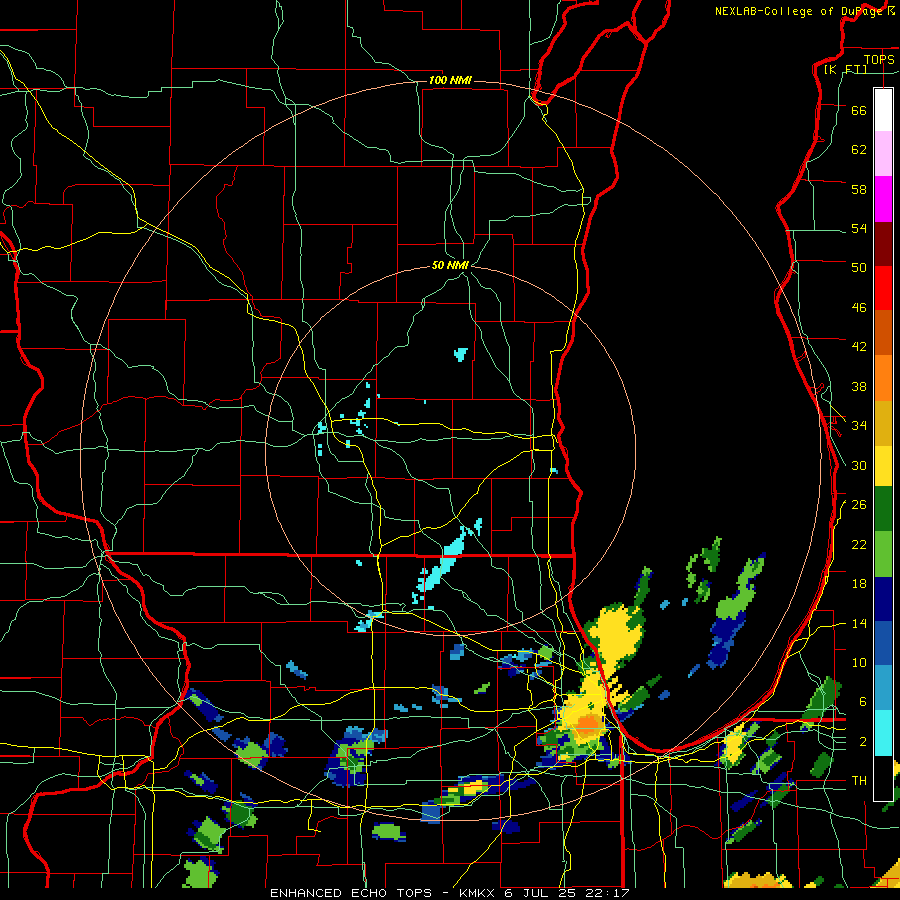Click the "26" value on the legend
The width and height of the screenshot is (900, 900).
pyautogui.click(x=859, y=505)
